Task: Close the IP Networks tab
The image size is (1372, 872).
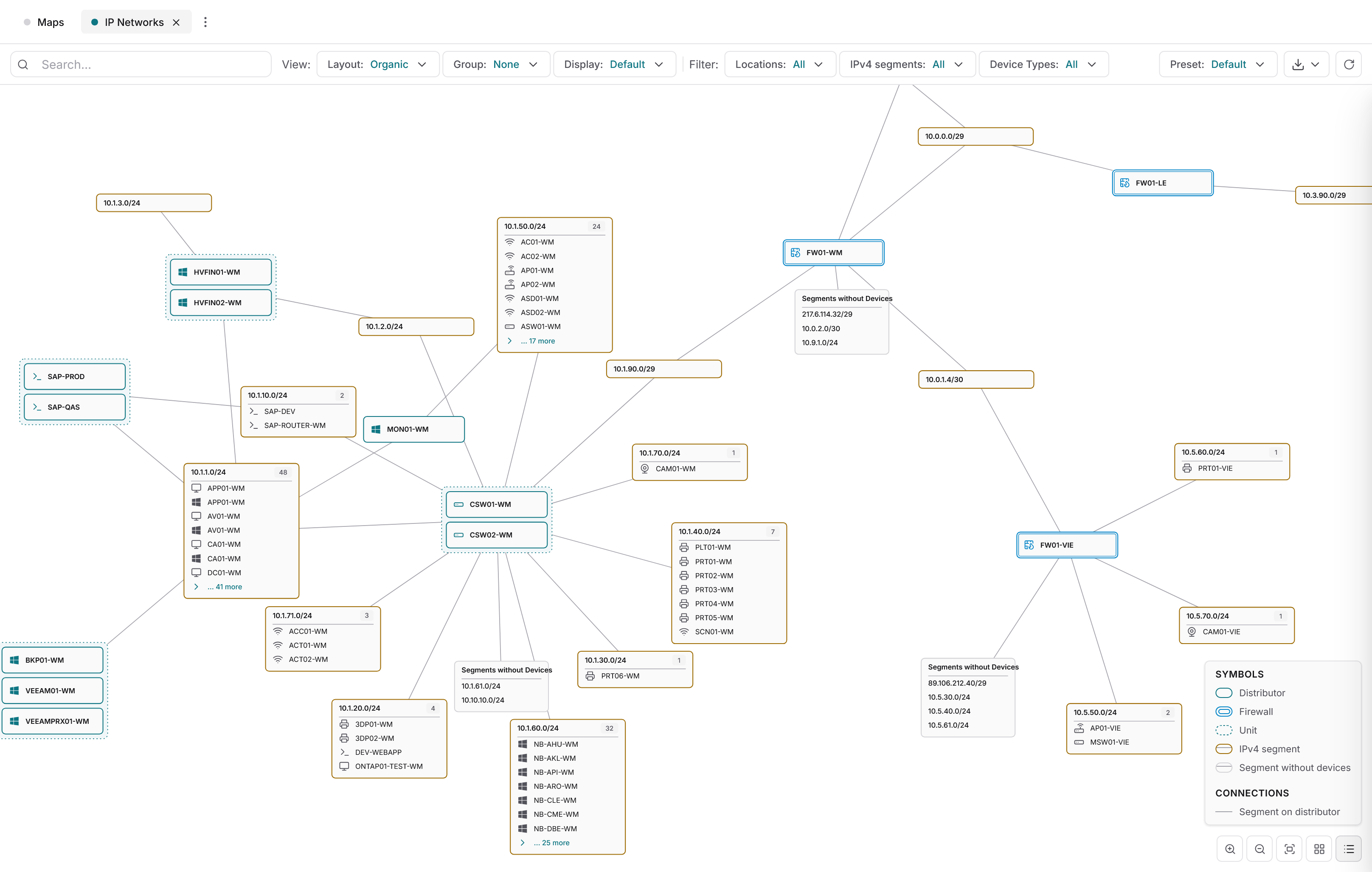Action: tap(176, 22)
